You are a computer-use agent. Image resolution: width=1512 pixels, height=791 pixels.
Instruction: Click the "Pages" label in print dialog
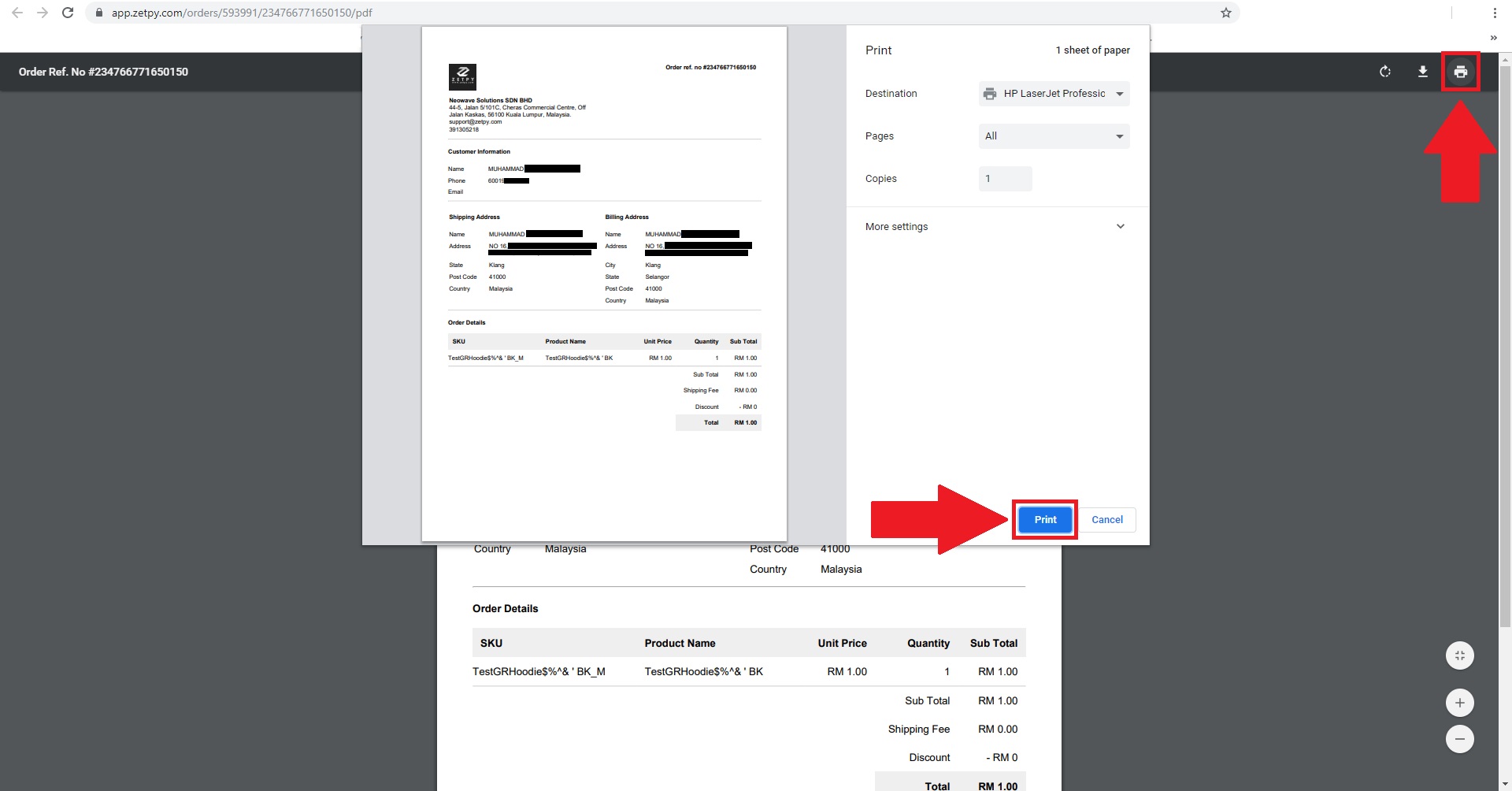point(880,136)
